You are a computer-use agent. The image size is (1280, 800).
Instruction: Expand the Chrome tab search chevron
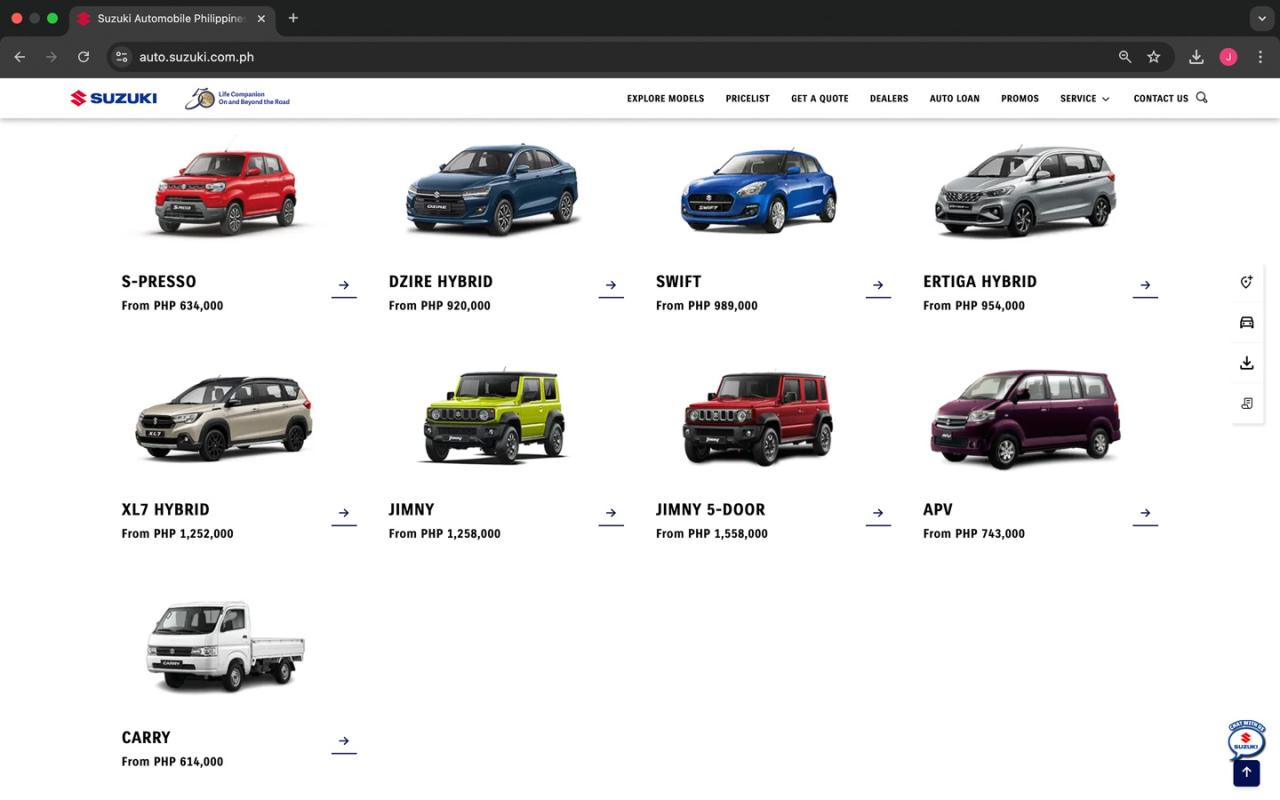coord(1262,18)
